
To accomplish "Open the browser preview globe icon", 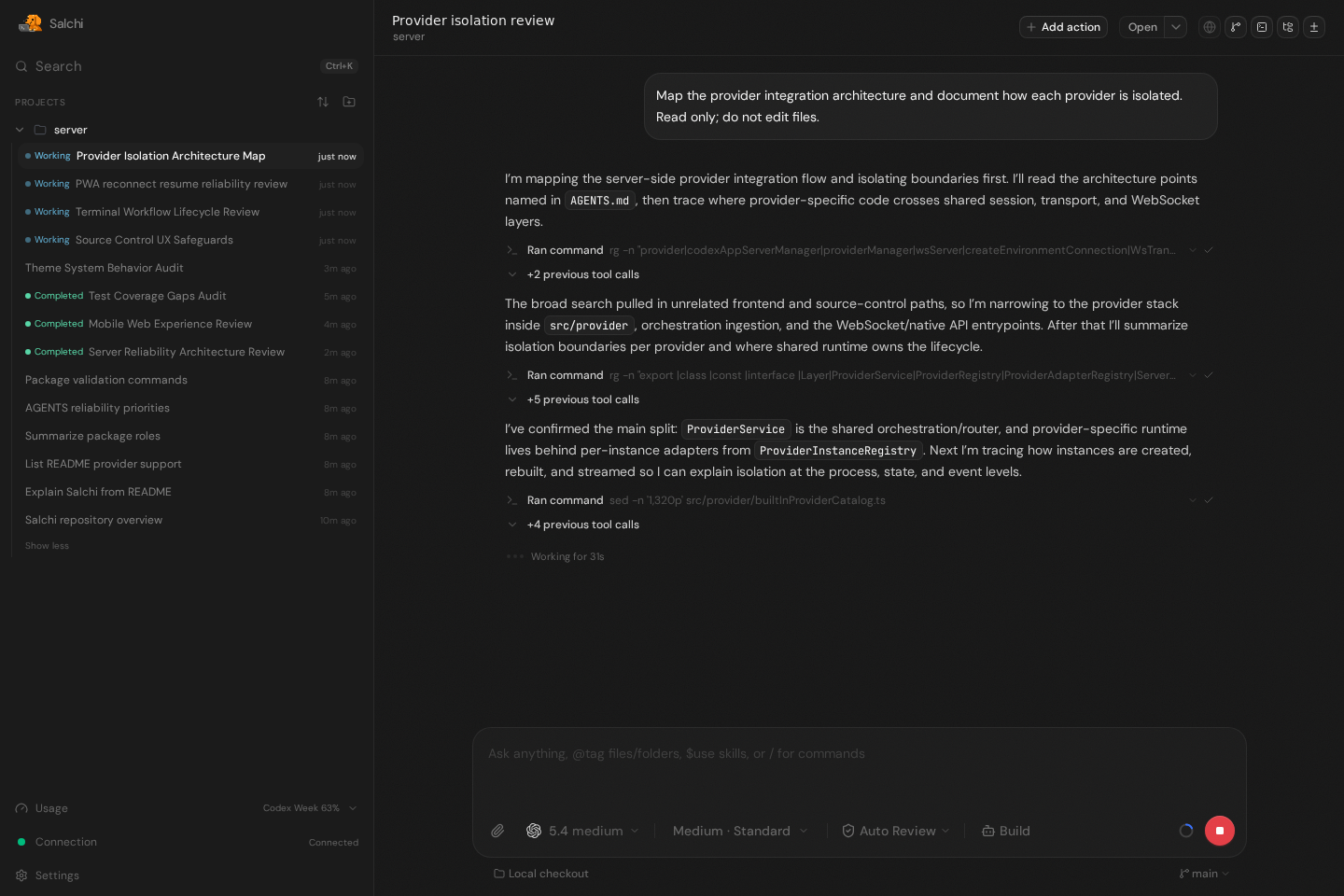I will pyautogui.click(x=1210, y=27).
